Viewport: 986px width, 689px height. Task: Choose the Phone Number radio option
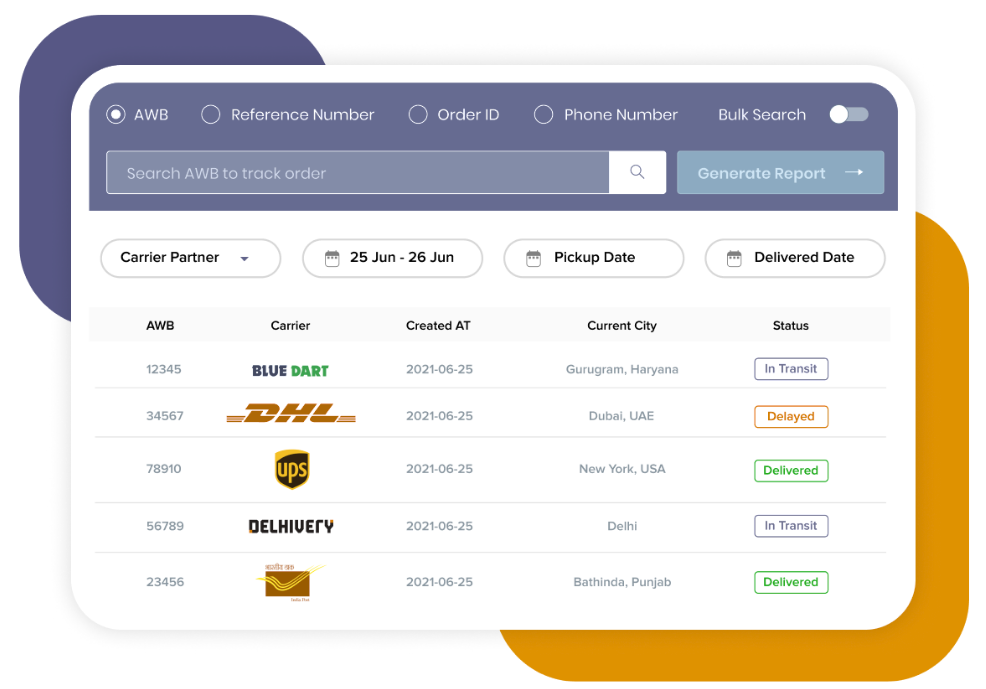pos(544,115)
